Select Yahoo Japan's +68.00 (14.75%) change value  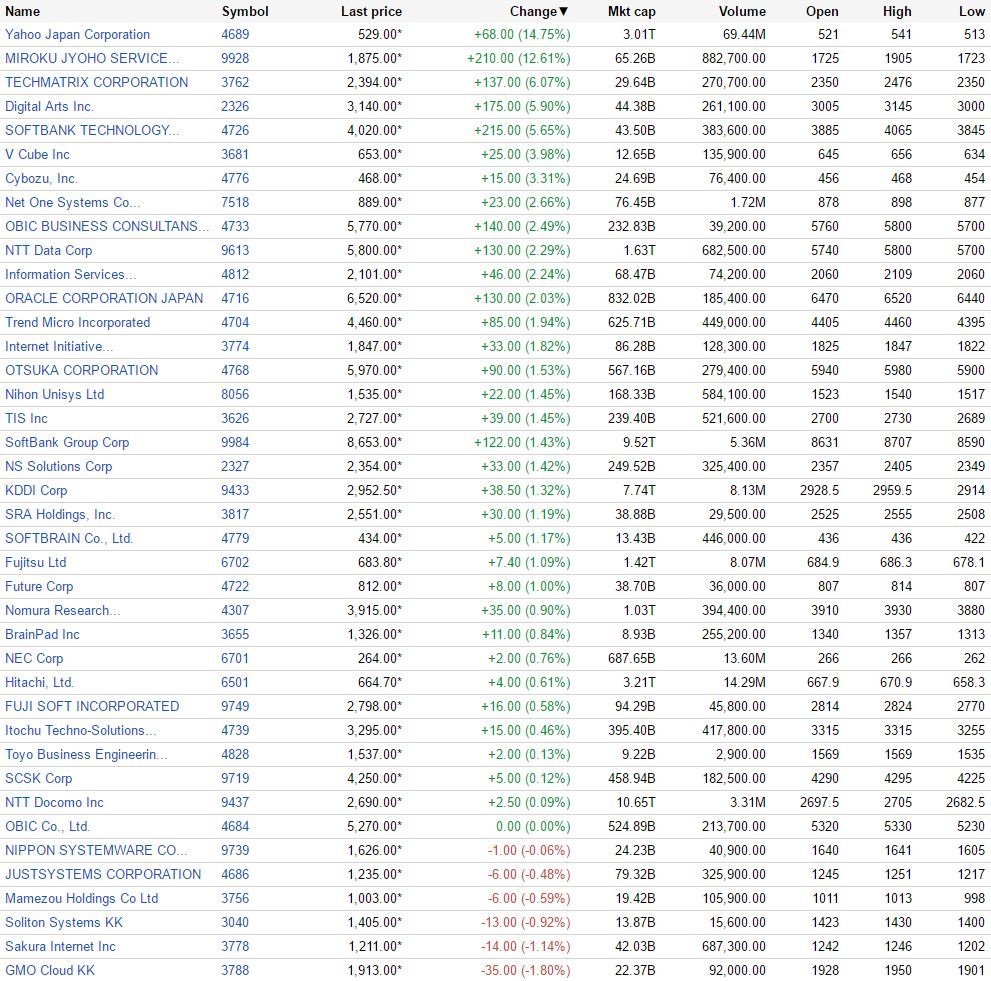tap(522, 35)
